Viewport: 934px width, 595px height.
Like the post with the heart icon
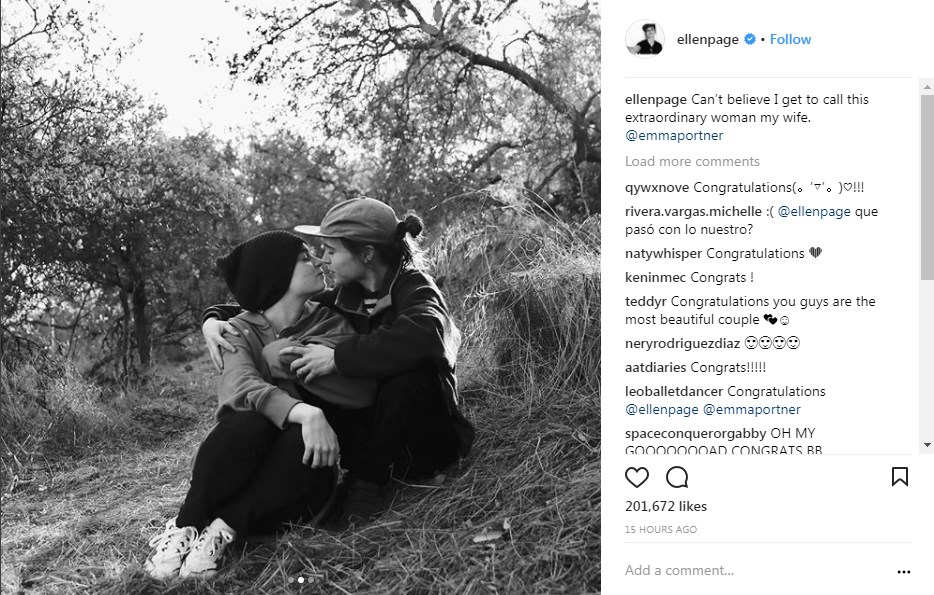point(637,477)
